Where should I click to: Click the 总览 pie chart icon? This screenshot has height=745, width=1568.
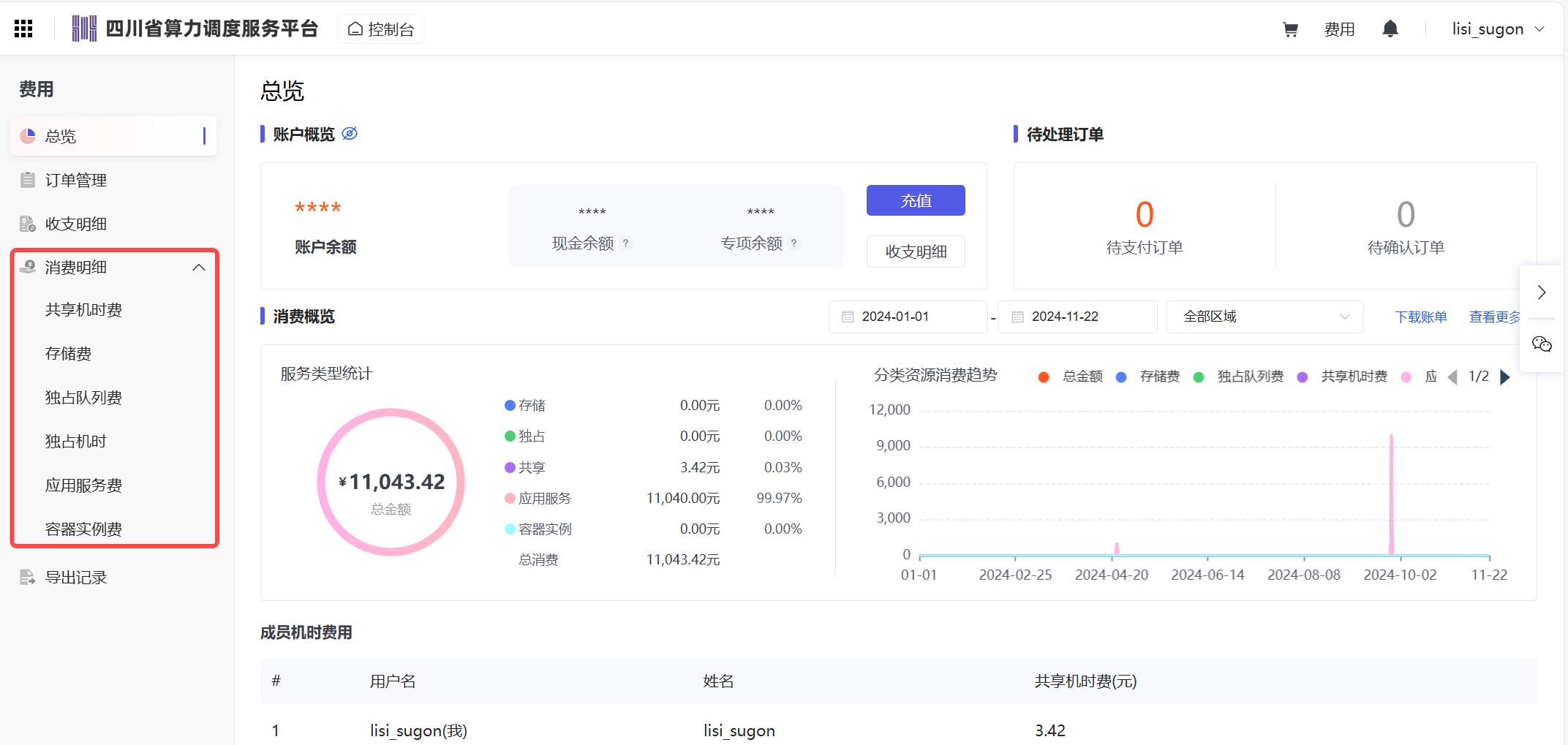click(28, 136)
